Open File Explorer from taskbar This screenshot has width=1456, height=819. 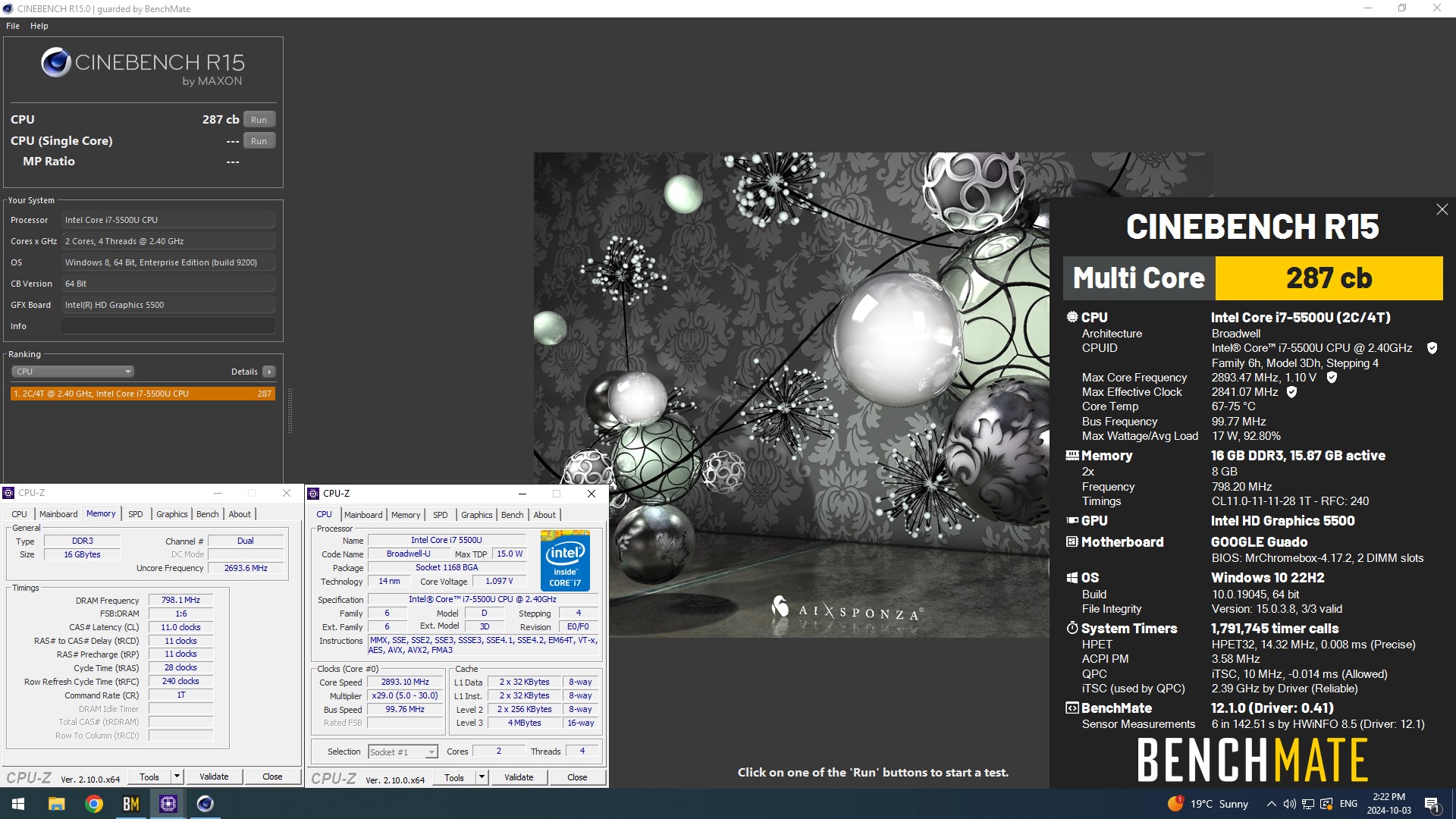point(56,804)
